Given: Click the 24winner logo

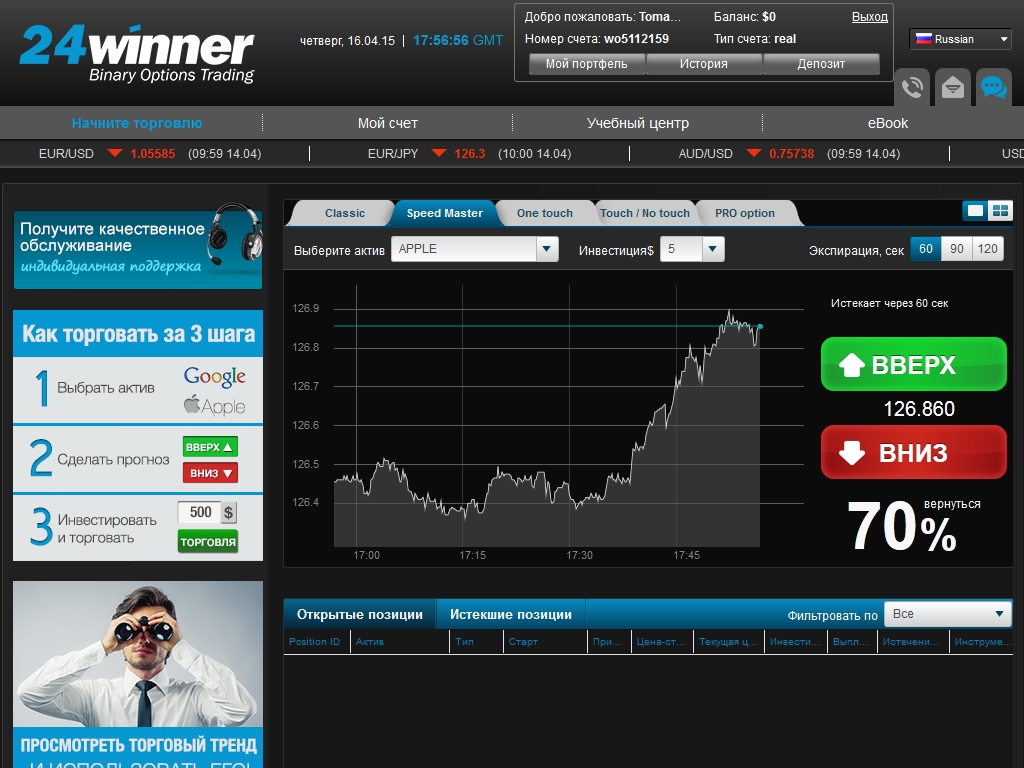Looking at the screenshot, I should coord(137,54).
